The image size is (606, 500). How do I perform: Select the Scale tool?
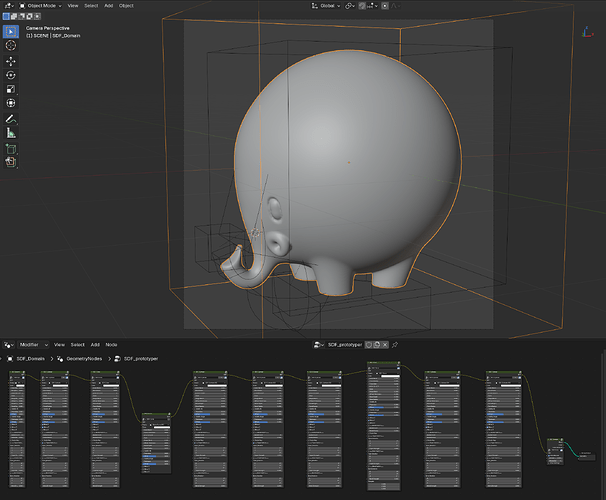11,89
